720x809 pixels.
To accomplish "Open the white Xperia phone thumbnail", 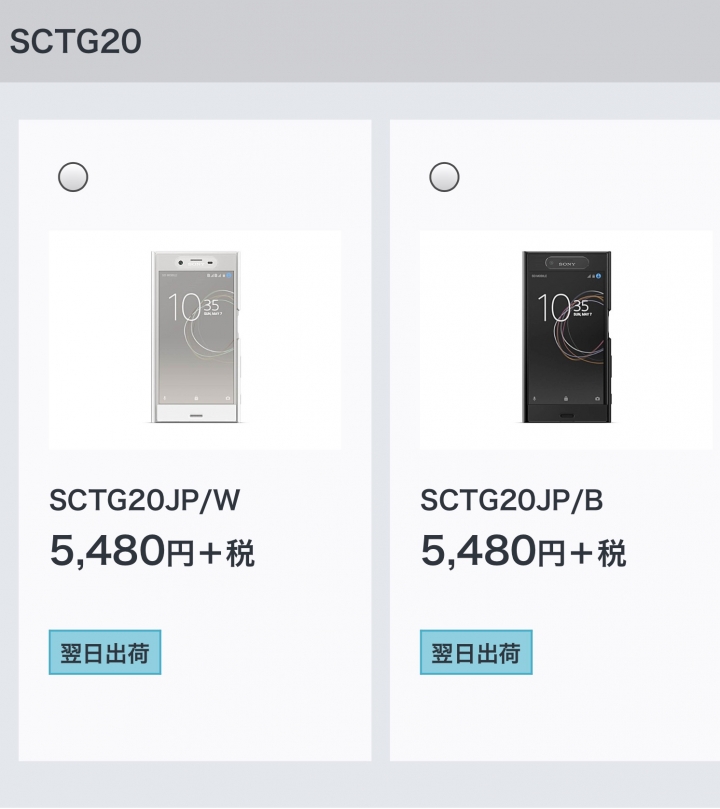I will click(x=195, y=337).
